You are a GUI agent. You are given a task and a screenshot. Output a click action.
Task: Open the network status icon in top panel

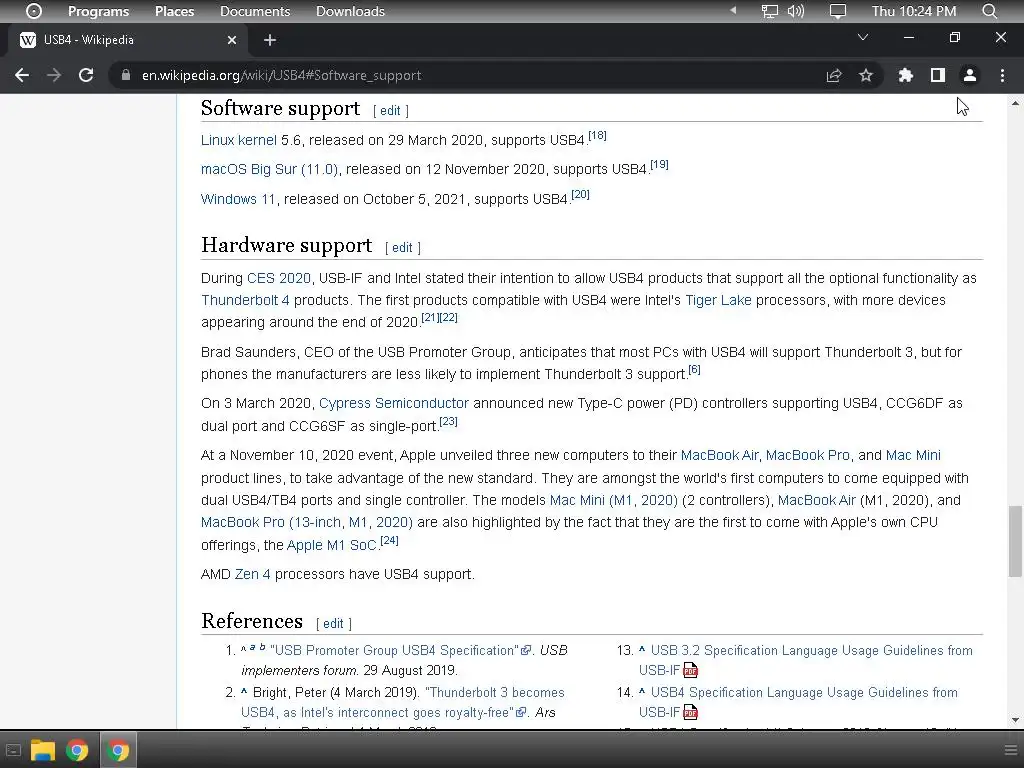[770, 11]
